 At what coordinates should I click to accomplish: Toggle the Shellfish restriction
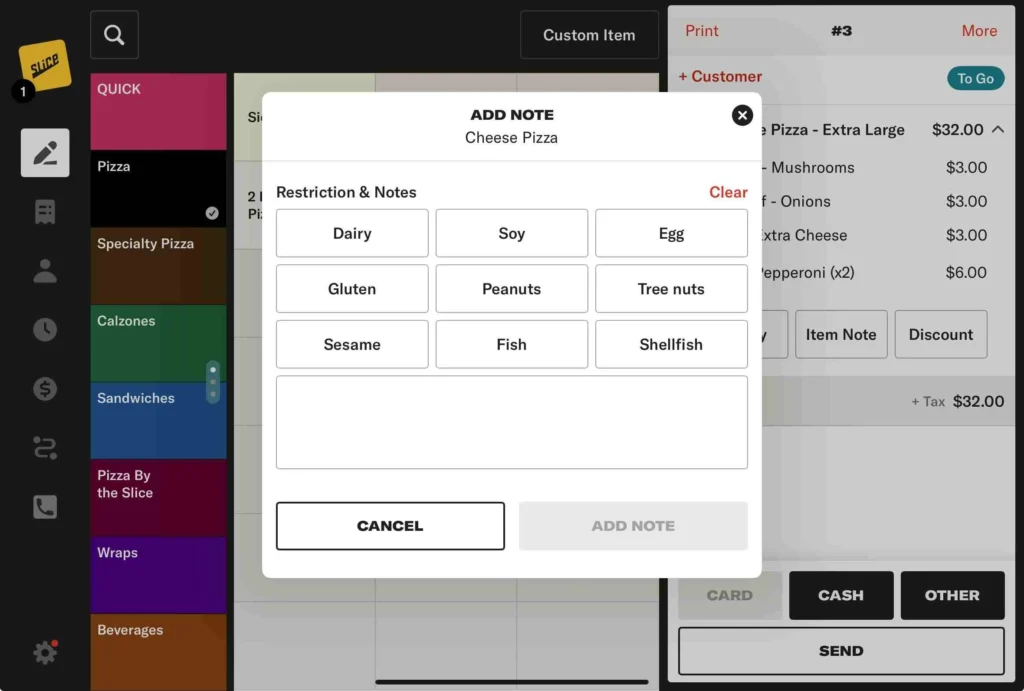pyautogui.click(x=671, y=344)
